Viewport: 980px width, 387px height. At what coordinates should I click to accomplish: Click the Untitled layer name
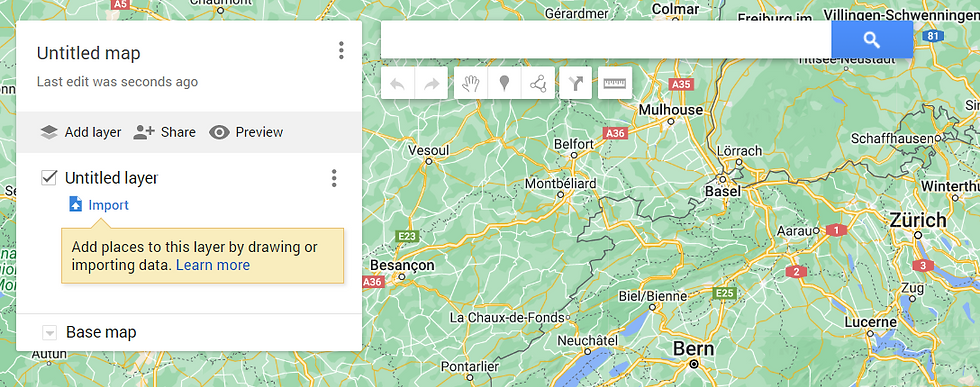tap(111, 178)
